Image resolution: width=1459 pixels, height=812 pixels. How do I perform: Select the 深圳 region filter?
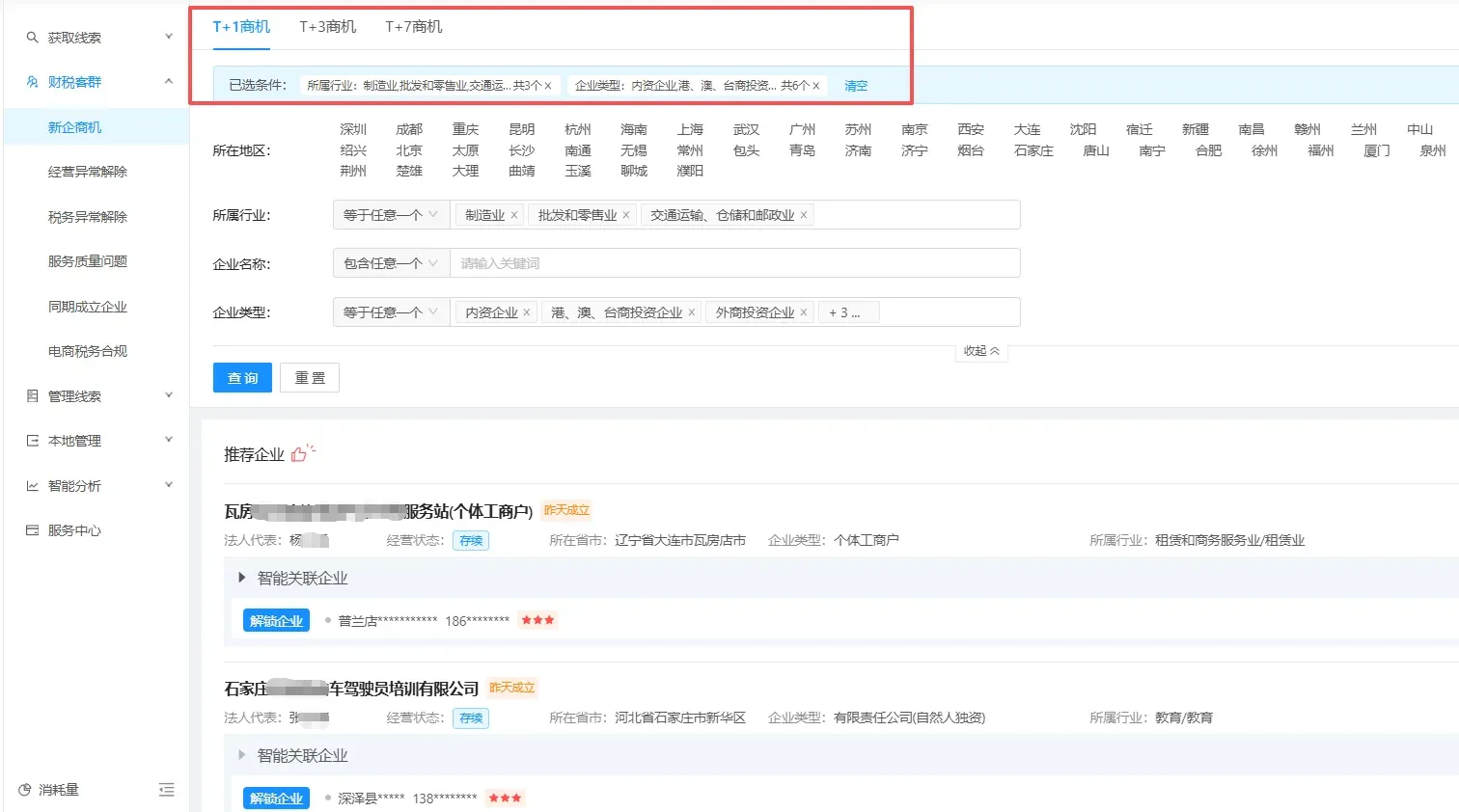tap(353, 129)
